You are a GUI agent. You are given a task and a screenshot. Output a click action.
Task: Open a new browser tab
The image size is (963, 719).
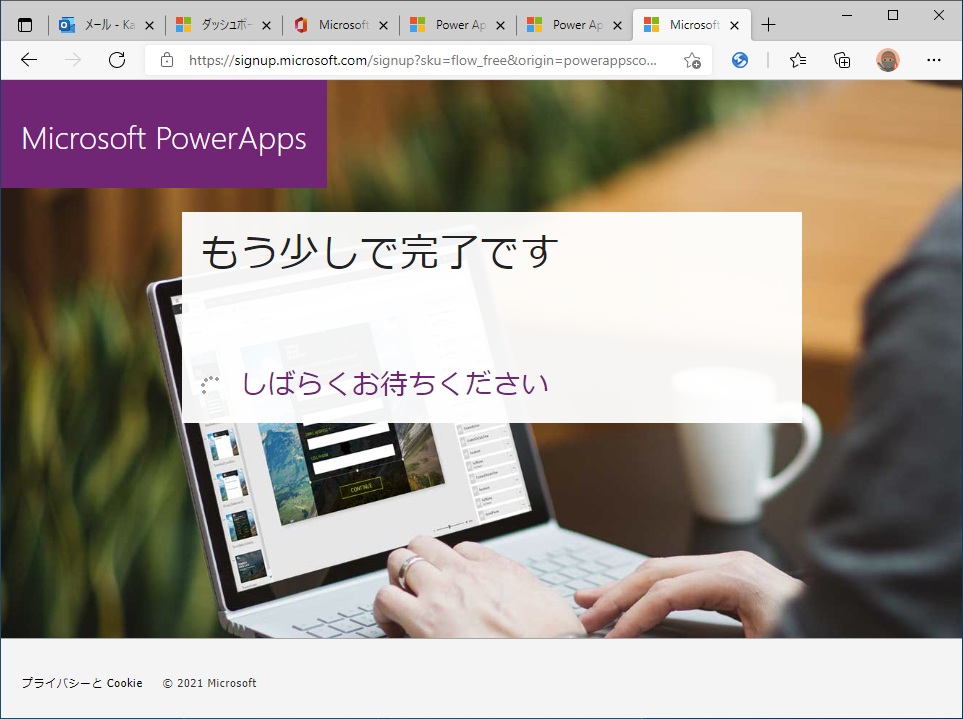click(x=768, y=25)
